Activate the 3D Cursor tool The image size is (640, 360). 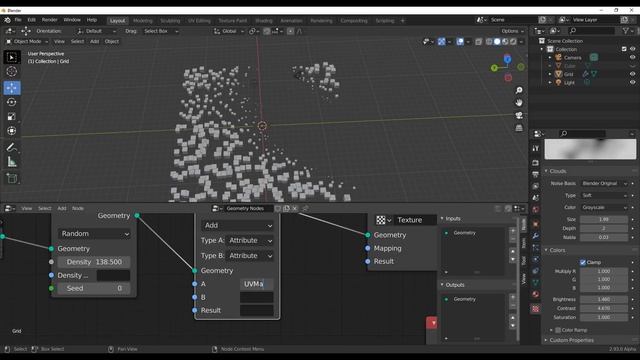click(x=12, y=71)
